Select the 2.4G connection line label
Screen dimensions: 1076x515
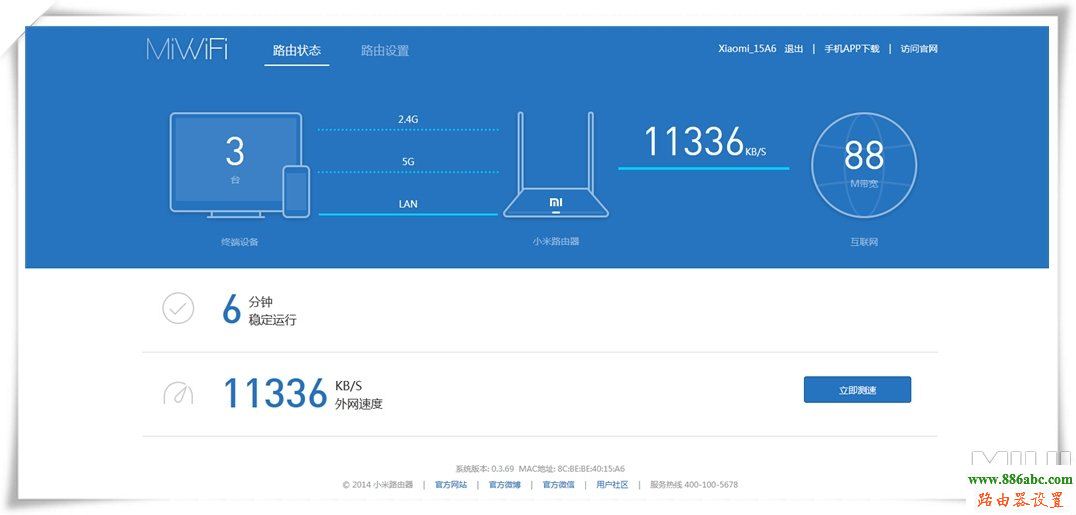click(408, 120)
